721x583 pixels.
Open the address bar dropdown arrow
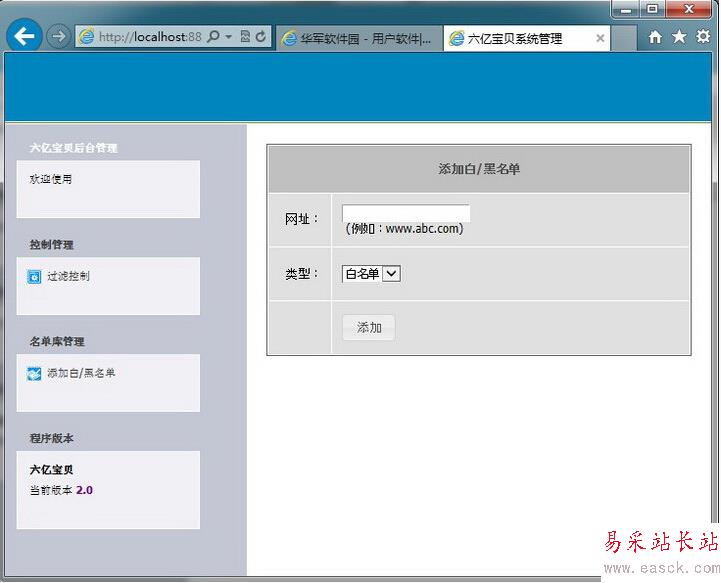point(229,37)
